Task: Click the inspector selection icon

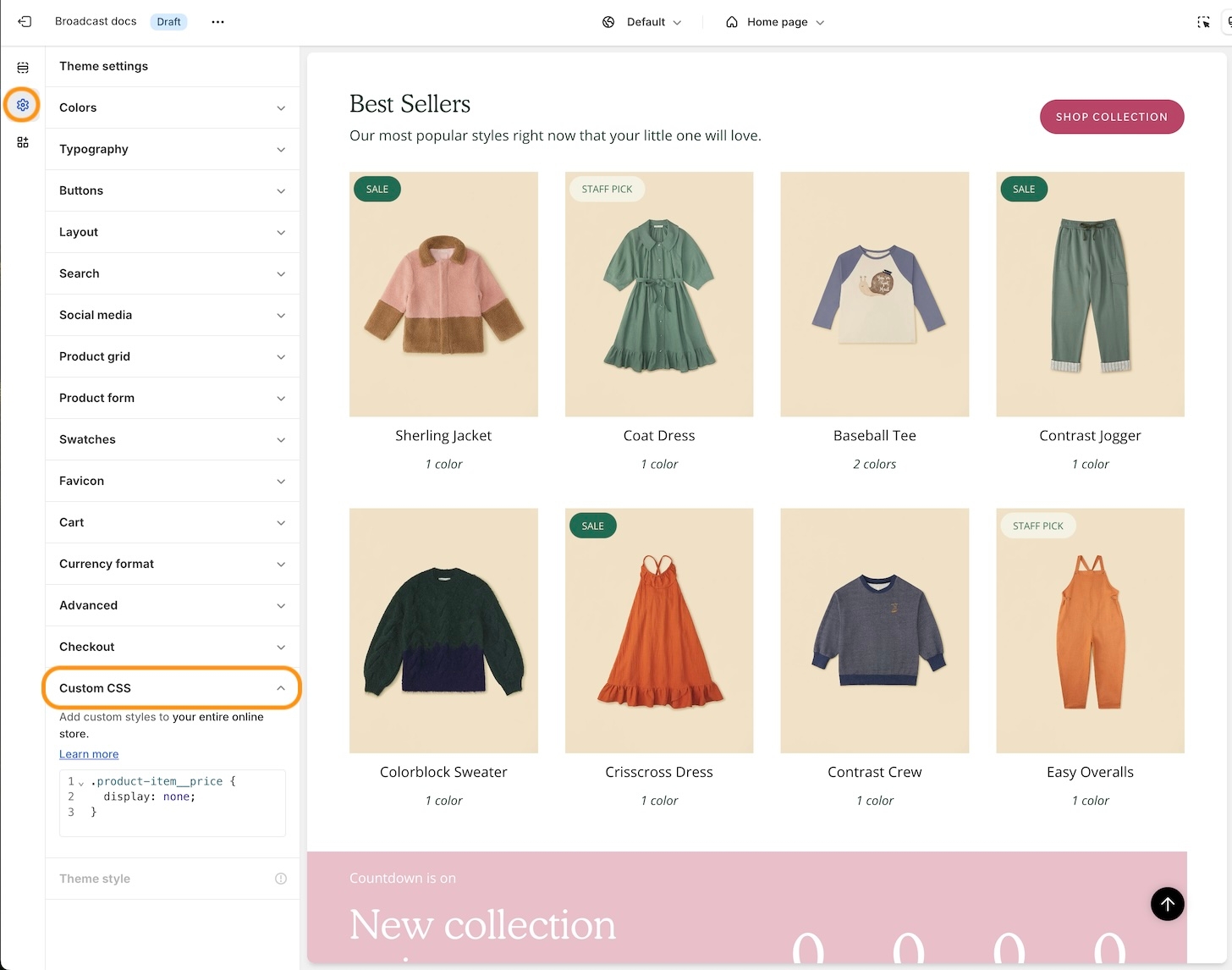Action: coord(1202,22)
